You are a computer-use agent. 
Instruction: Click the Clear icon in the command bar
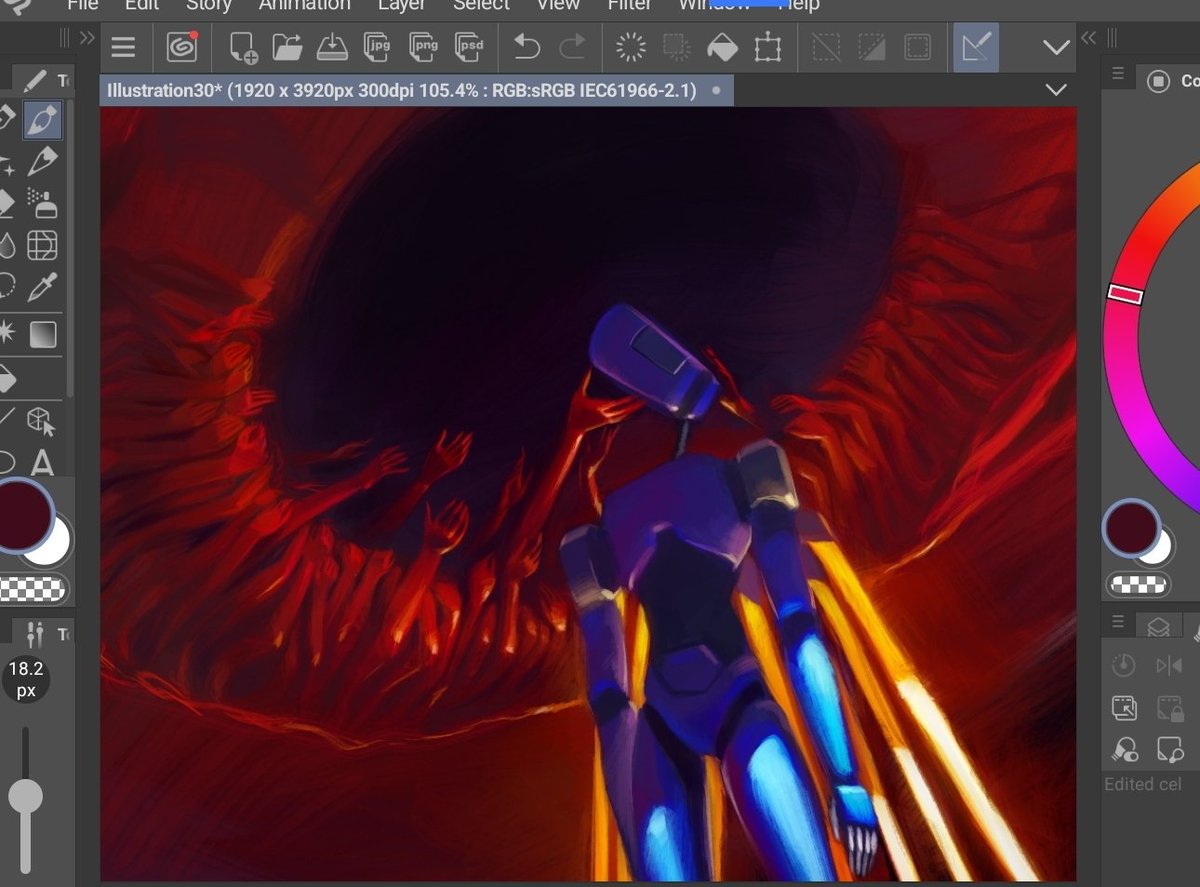pos(631,47)
